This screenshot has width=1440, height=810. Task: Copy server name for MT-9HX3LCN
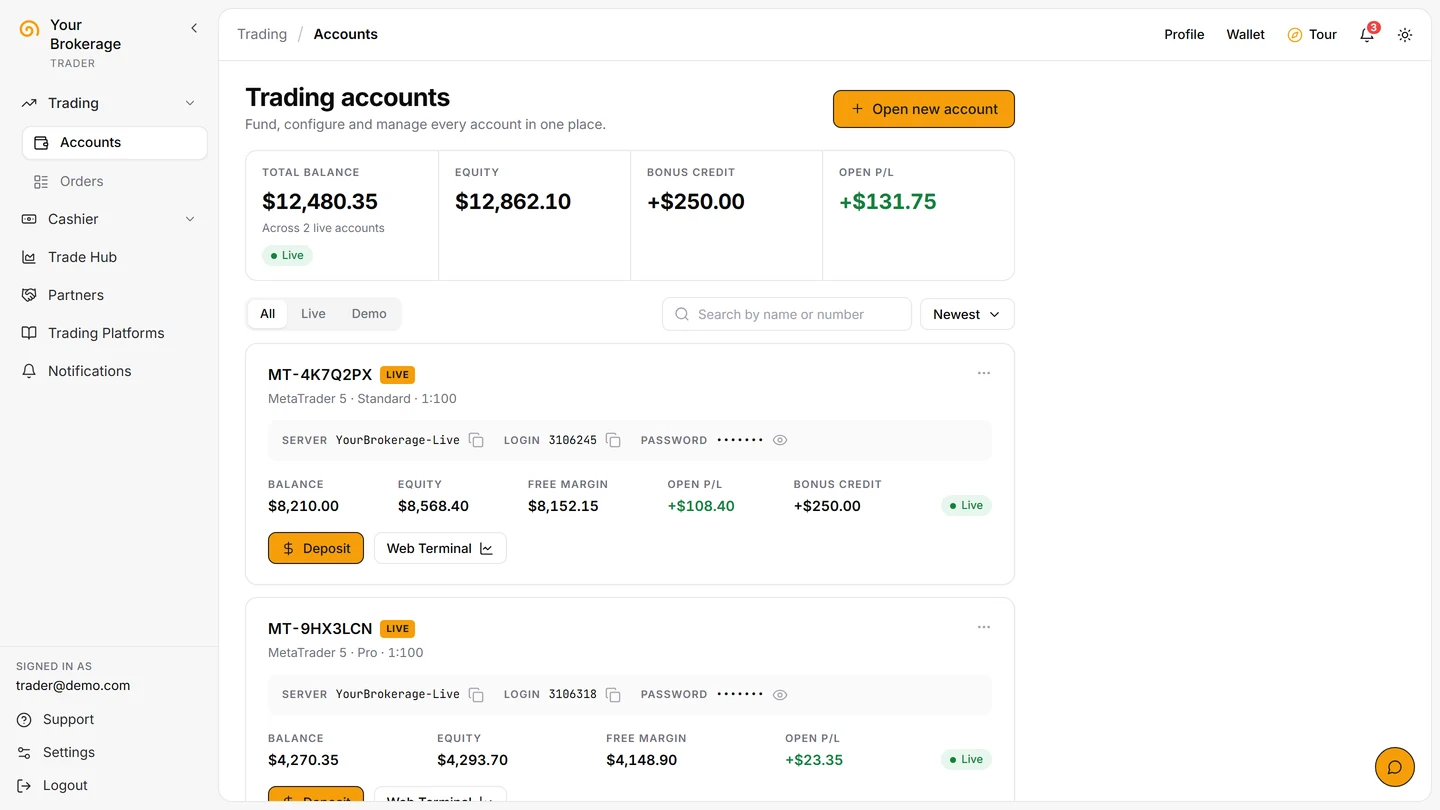[x=476, y=694]
